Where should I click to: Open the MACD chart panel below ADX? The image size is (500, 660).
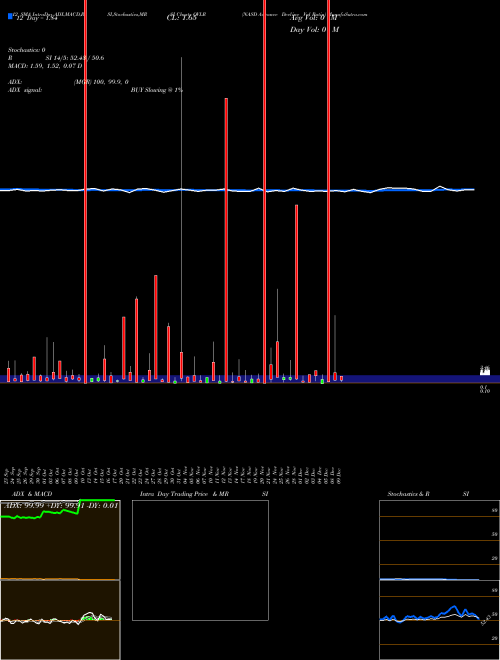point(60,620)
